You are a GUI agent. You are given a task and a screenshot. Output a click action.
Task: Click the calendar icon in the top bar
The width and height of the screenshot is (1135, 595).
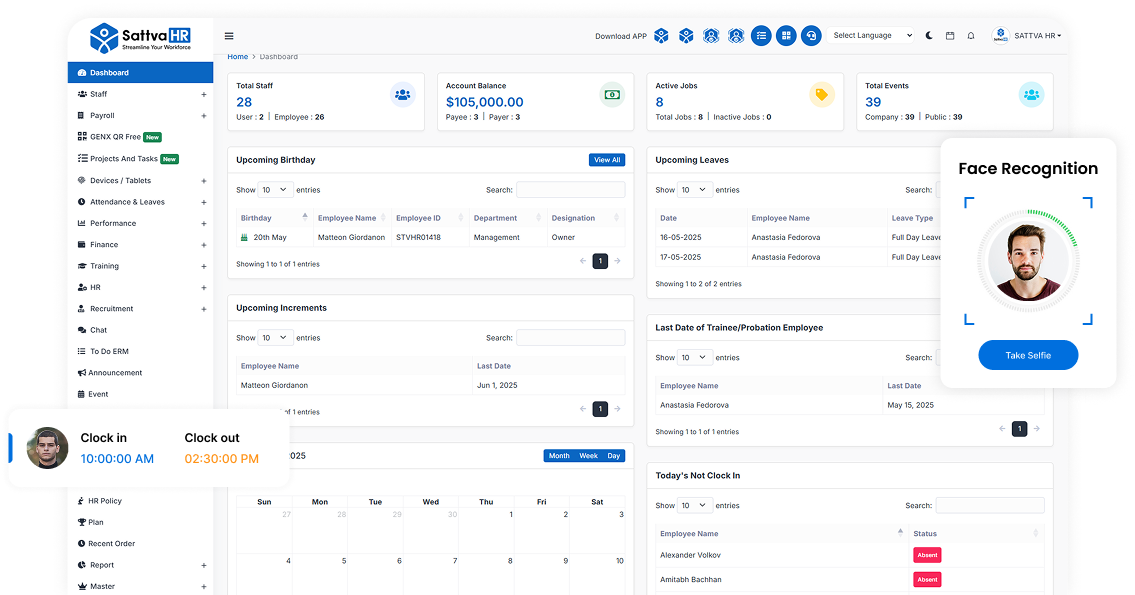948,35
